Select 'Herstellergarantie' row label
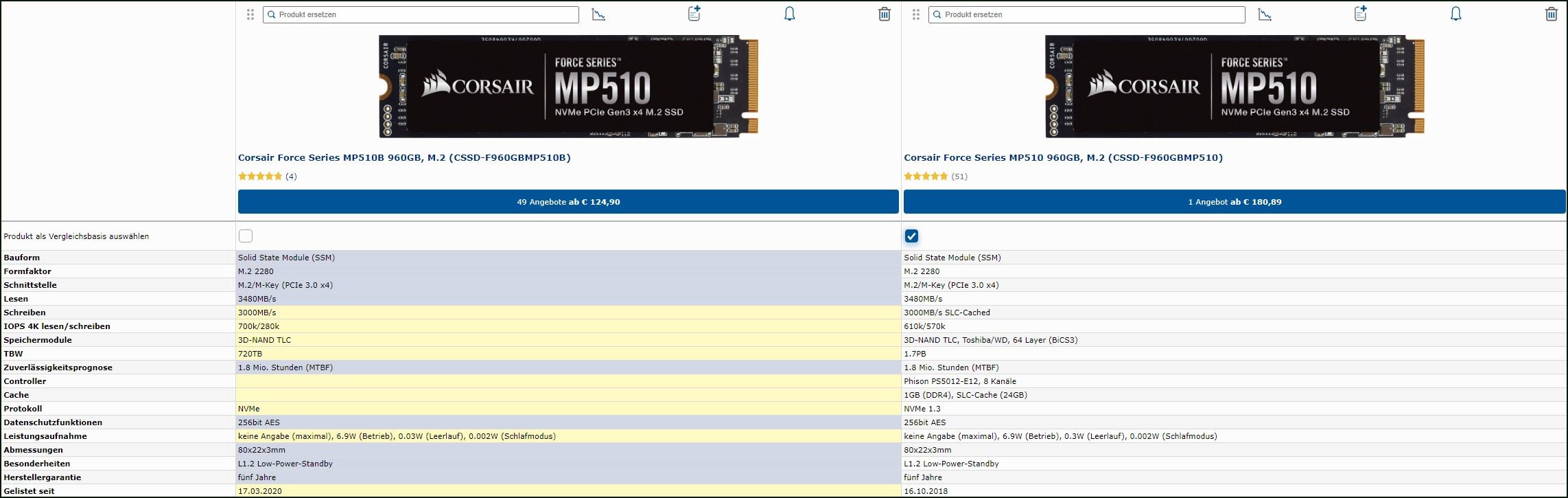This screenshot has height=498, width=1568. click(43, 477)
